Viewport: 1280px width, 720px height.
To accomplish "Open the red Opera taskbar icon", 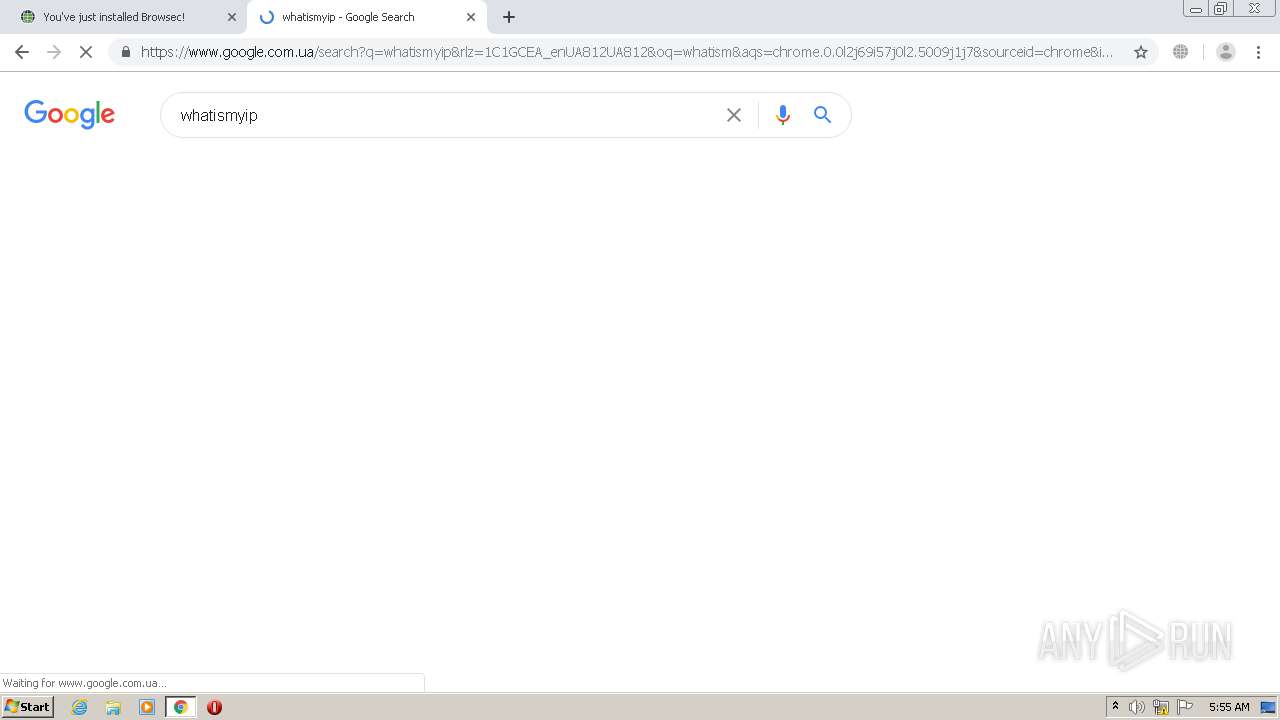I will pos(214,707).
